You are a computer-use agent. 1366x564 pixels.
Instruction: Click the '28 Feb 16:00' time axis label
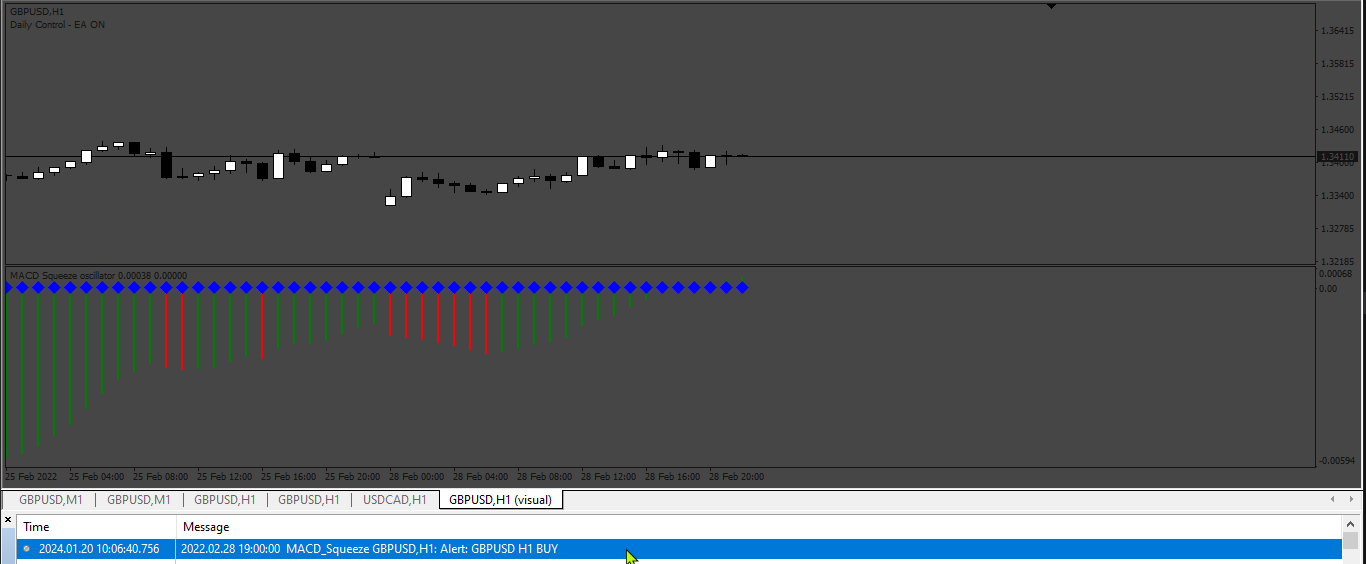click(x=673, y=477)
